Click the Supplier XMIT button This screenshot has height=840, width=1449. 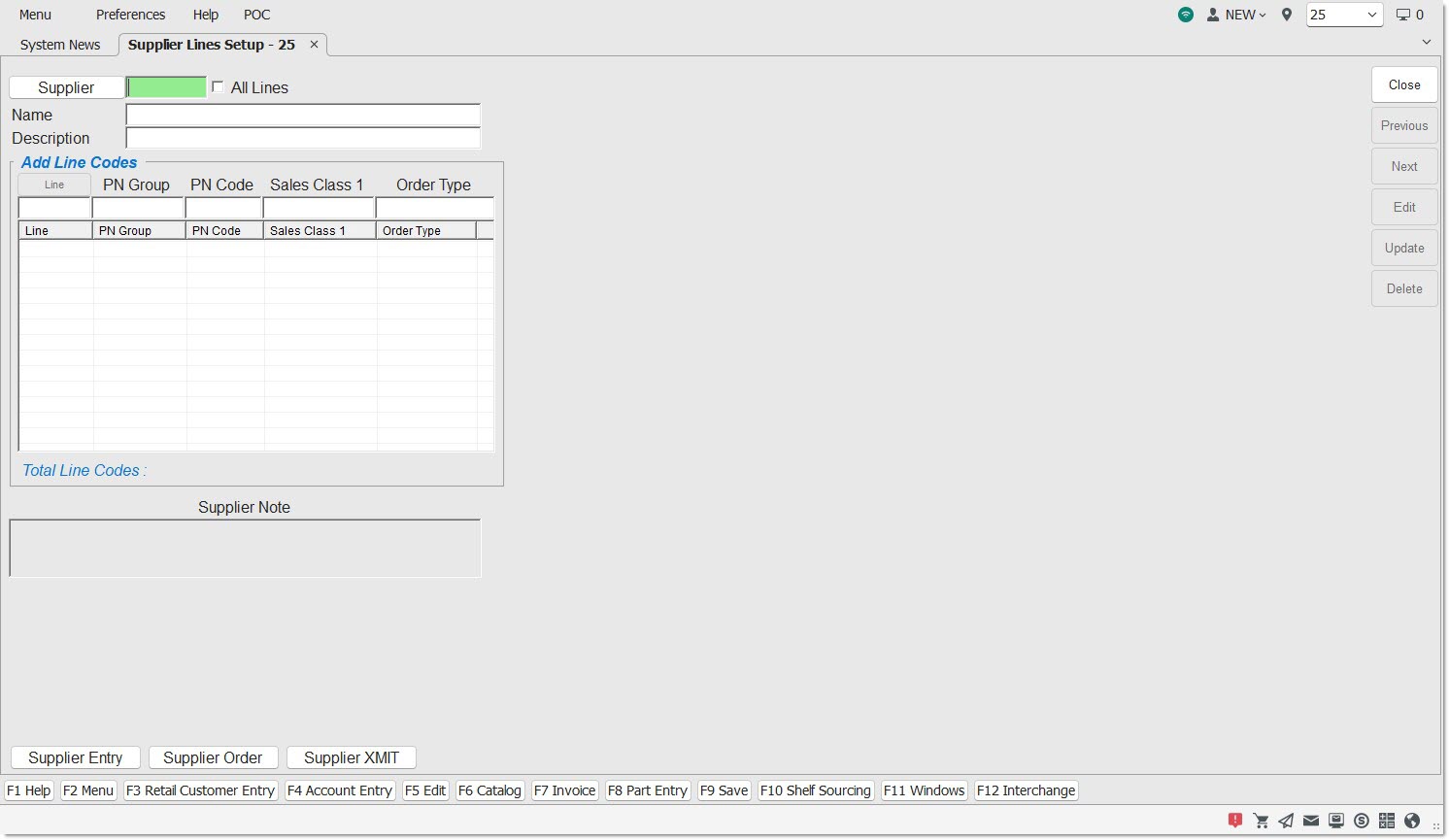(352, 757)
